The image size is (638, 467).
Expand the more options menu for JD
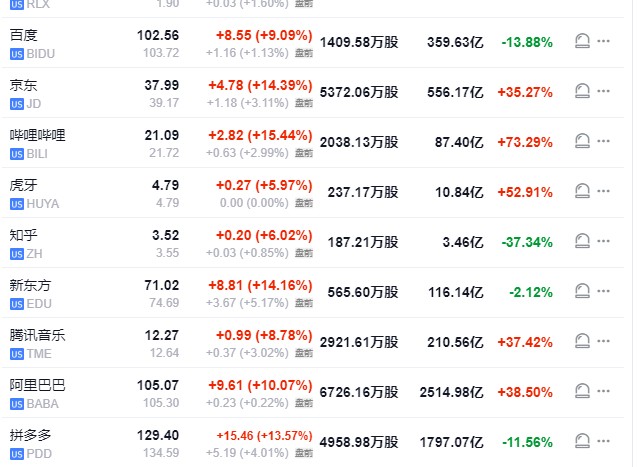pos(603,91)
